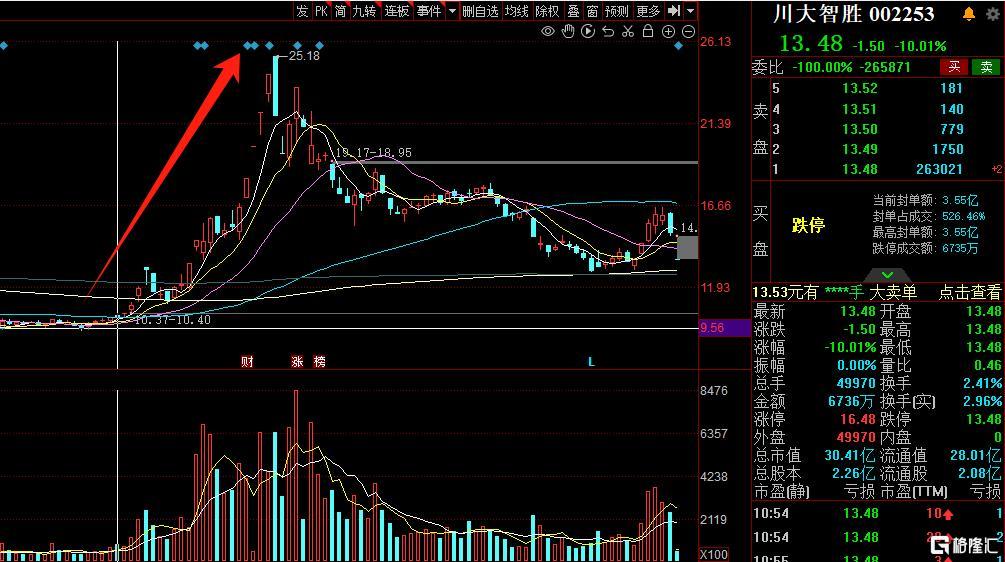Open the gear settings icon in quote panel
Image resolution: width=1005 pixels, height=562 pixels.
point(993,13)
